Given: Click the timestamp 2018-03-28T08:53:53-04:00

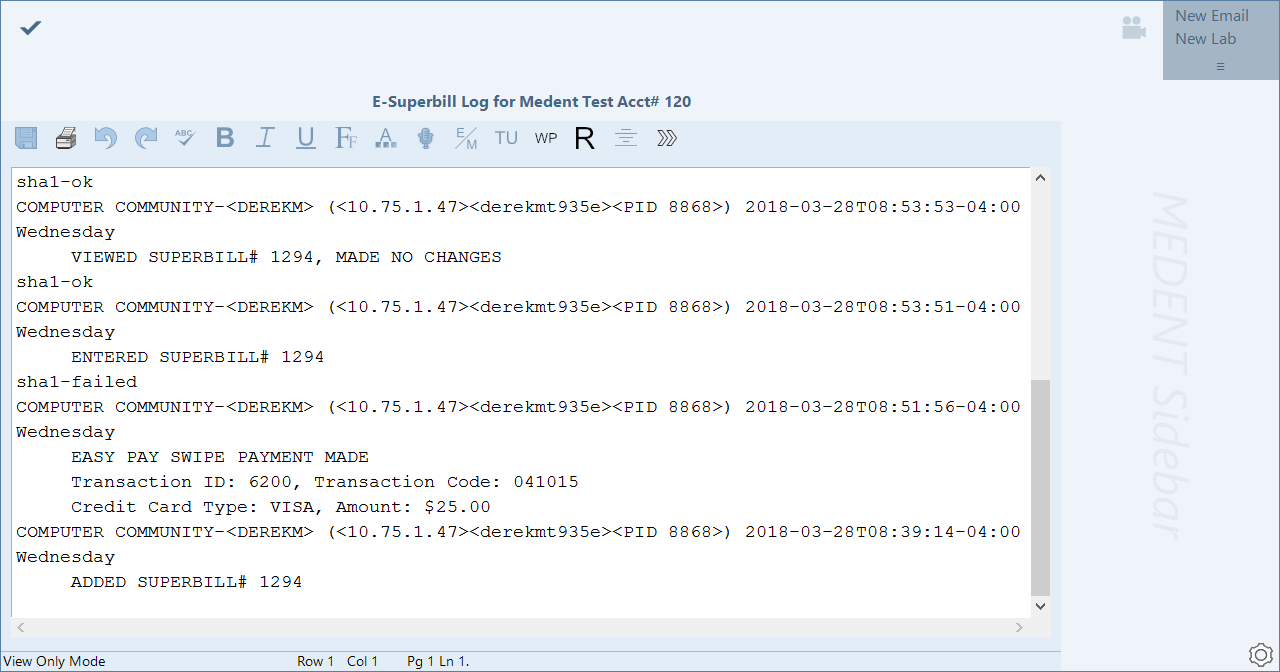Looking at the screenshot, I should (883, 207).
